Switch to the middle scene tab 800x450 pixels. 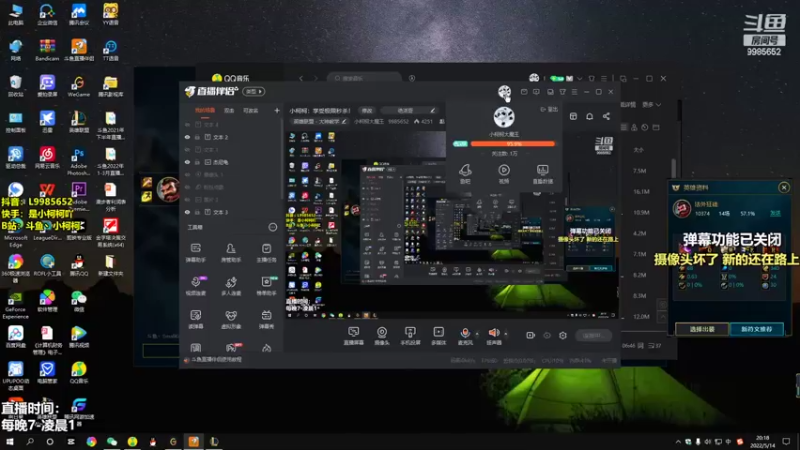(230, 111)
